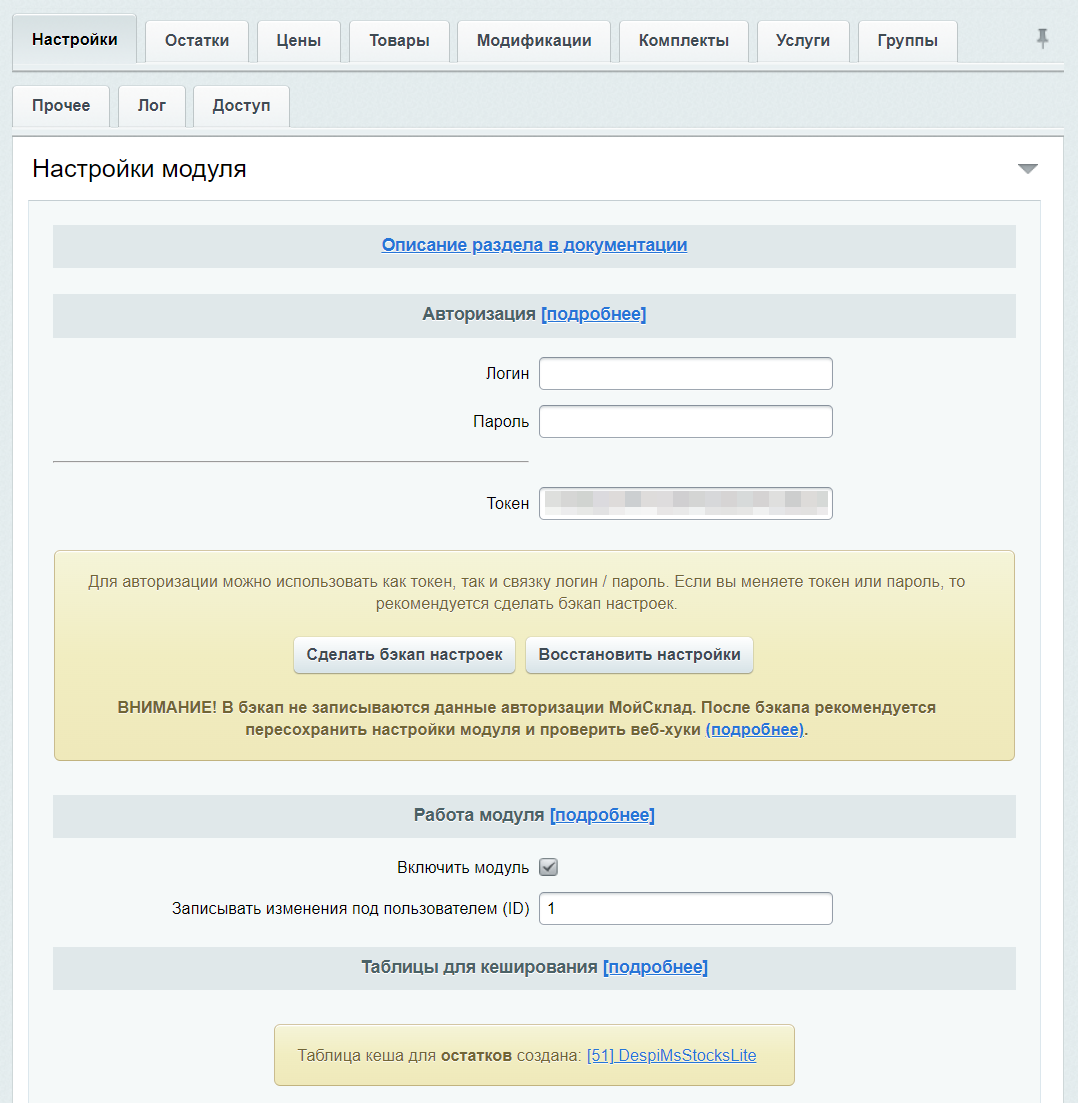Screen dimensions: 1078x1103
Task: Go to the Модификации tab
Action: click(534, 41)
